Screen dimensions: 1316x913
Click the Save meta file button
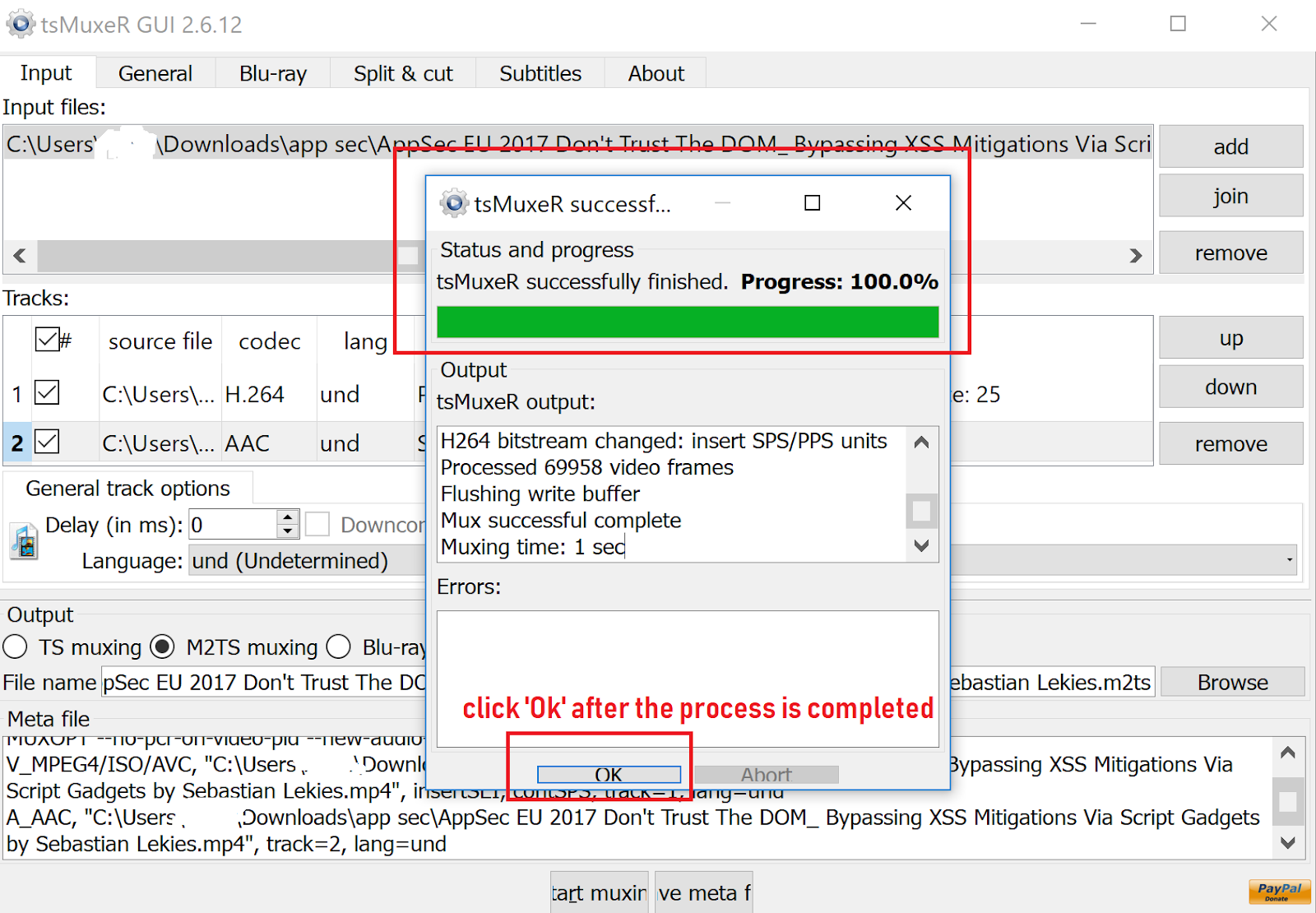tap(704, 892)
